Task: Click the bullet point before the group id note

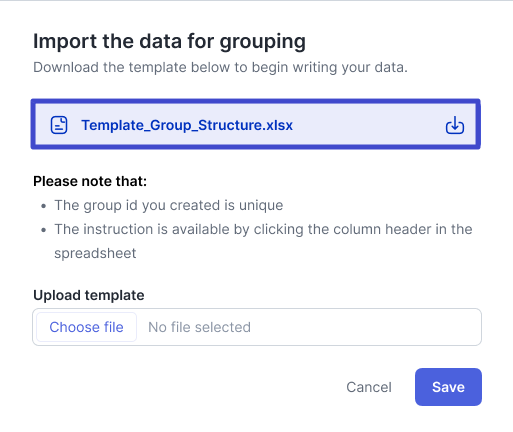Action: (x=44, y=206)
